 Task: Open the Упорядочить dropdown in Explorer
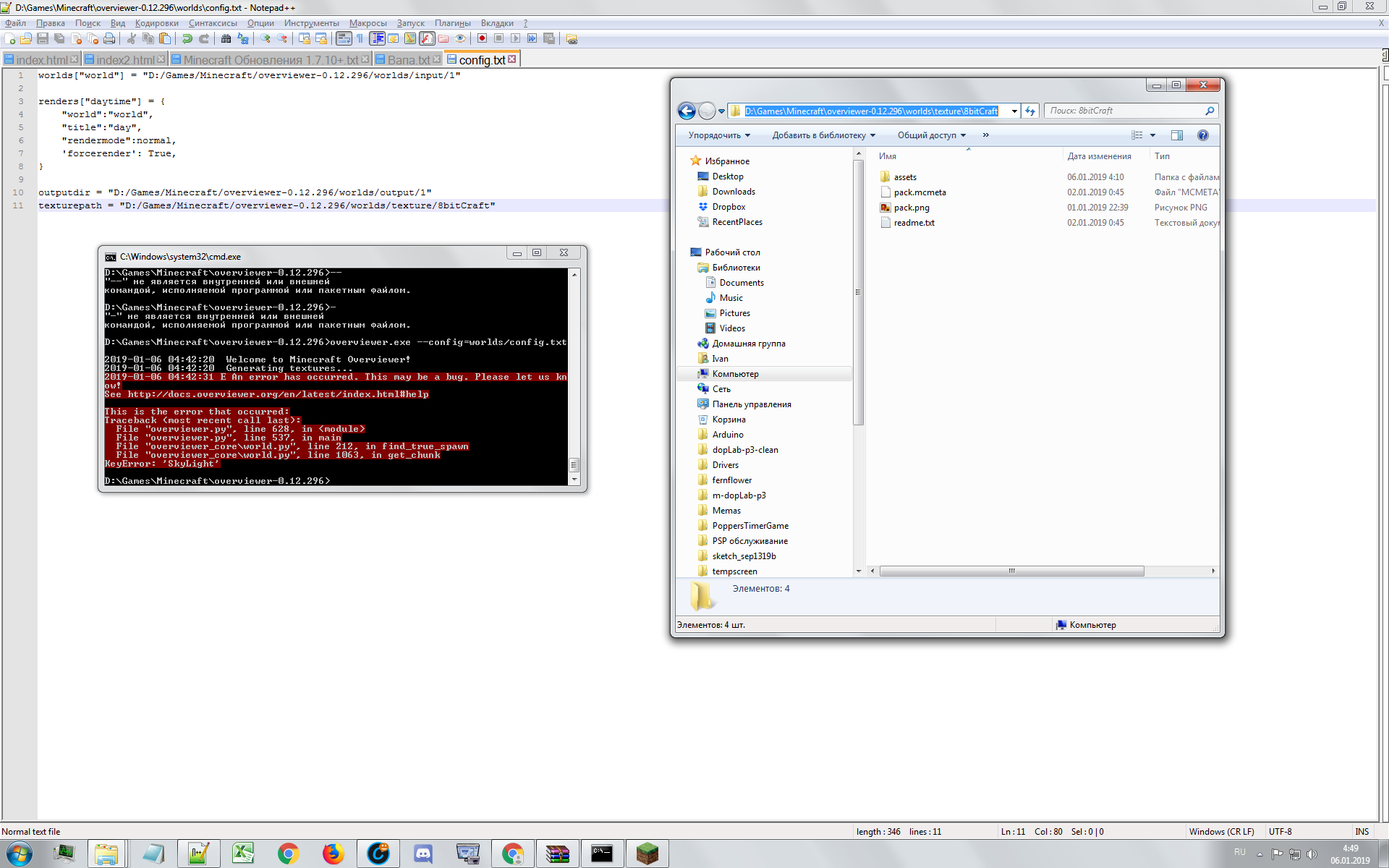(719, 135)
